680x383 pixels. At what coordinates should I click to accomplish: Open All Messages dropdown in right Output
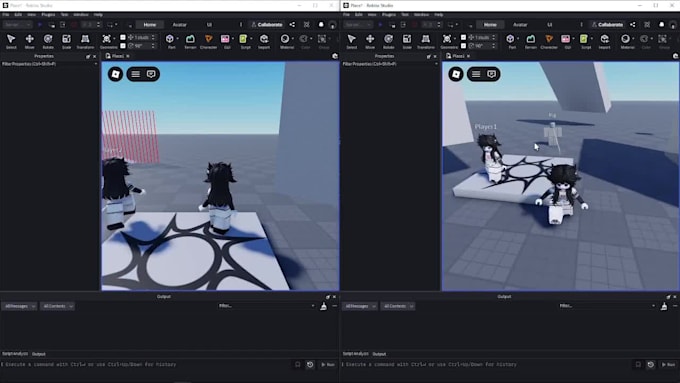coord(360,306)
